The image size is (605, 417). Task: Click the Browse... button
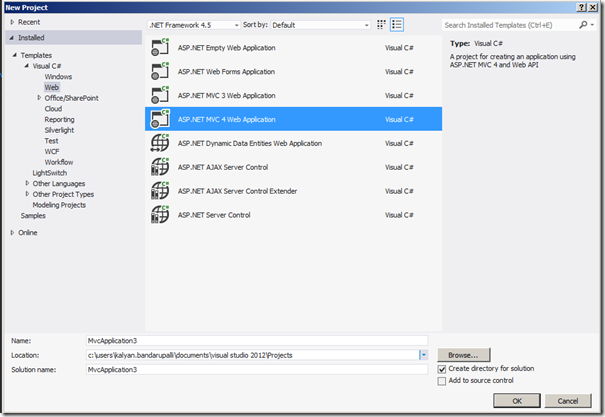[x=463, y=355]
